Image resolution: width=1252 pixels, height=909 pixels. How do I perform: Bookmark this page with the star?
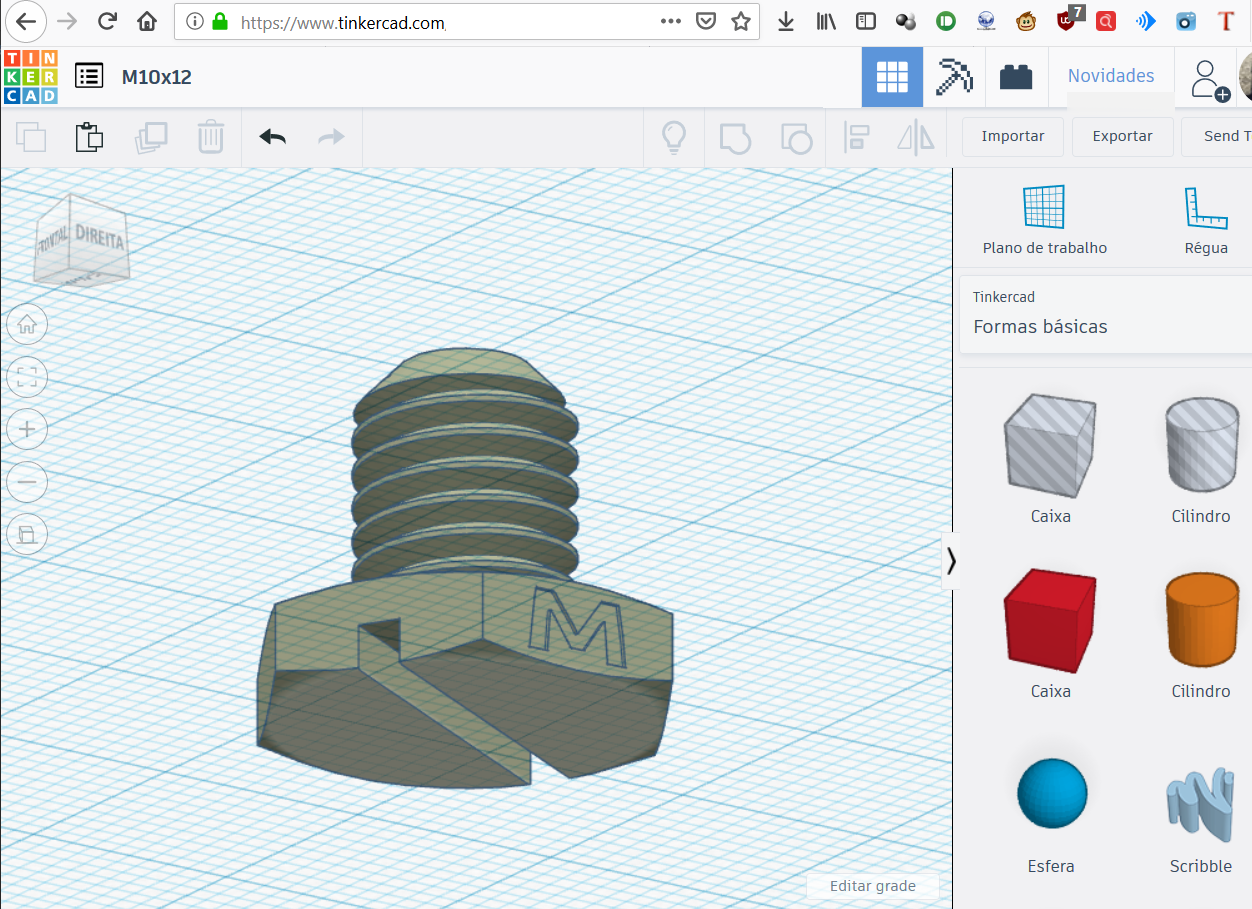(740, 21)
